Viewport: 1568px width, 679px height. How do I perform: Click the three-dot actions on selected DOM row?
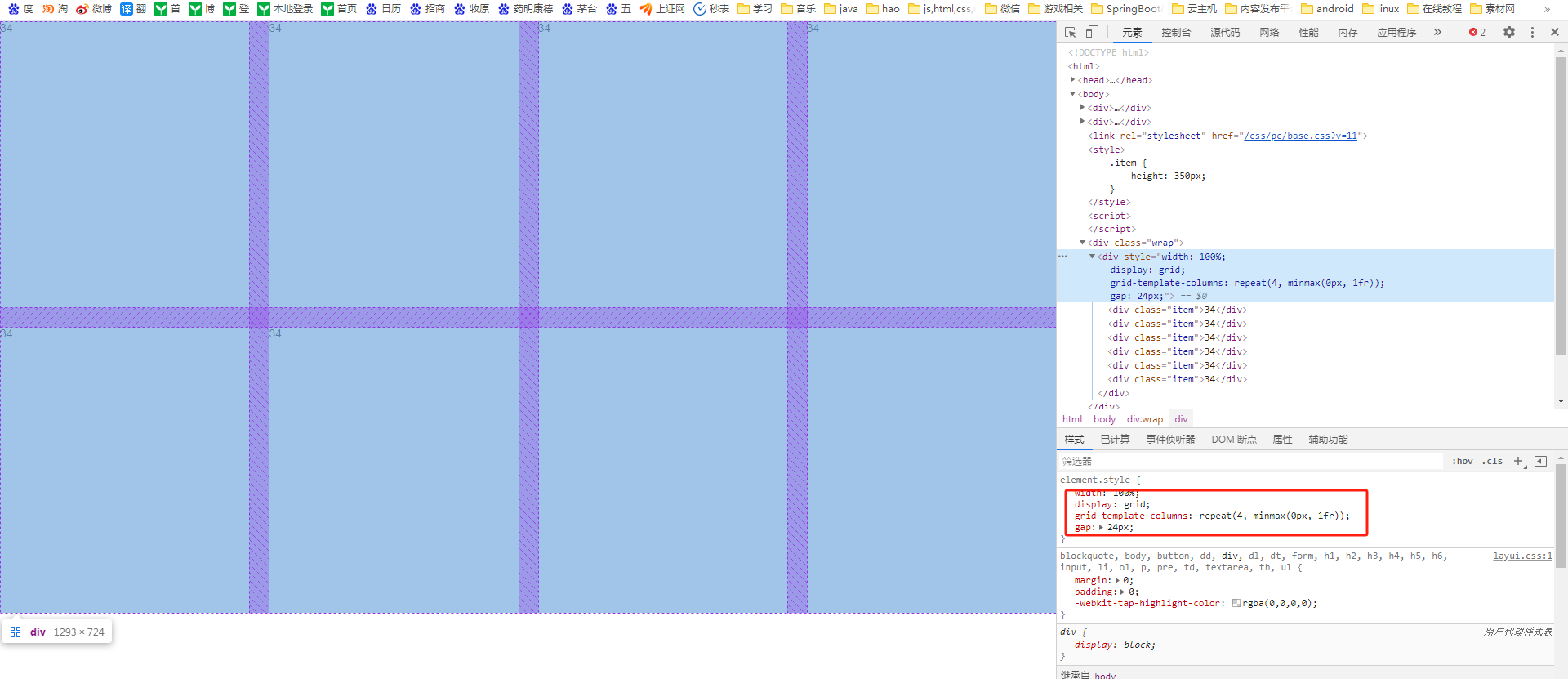click(1062, 257)
